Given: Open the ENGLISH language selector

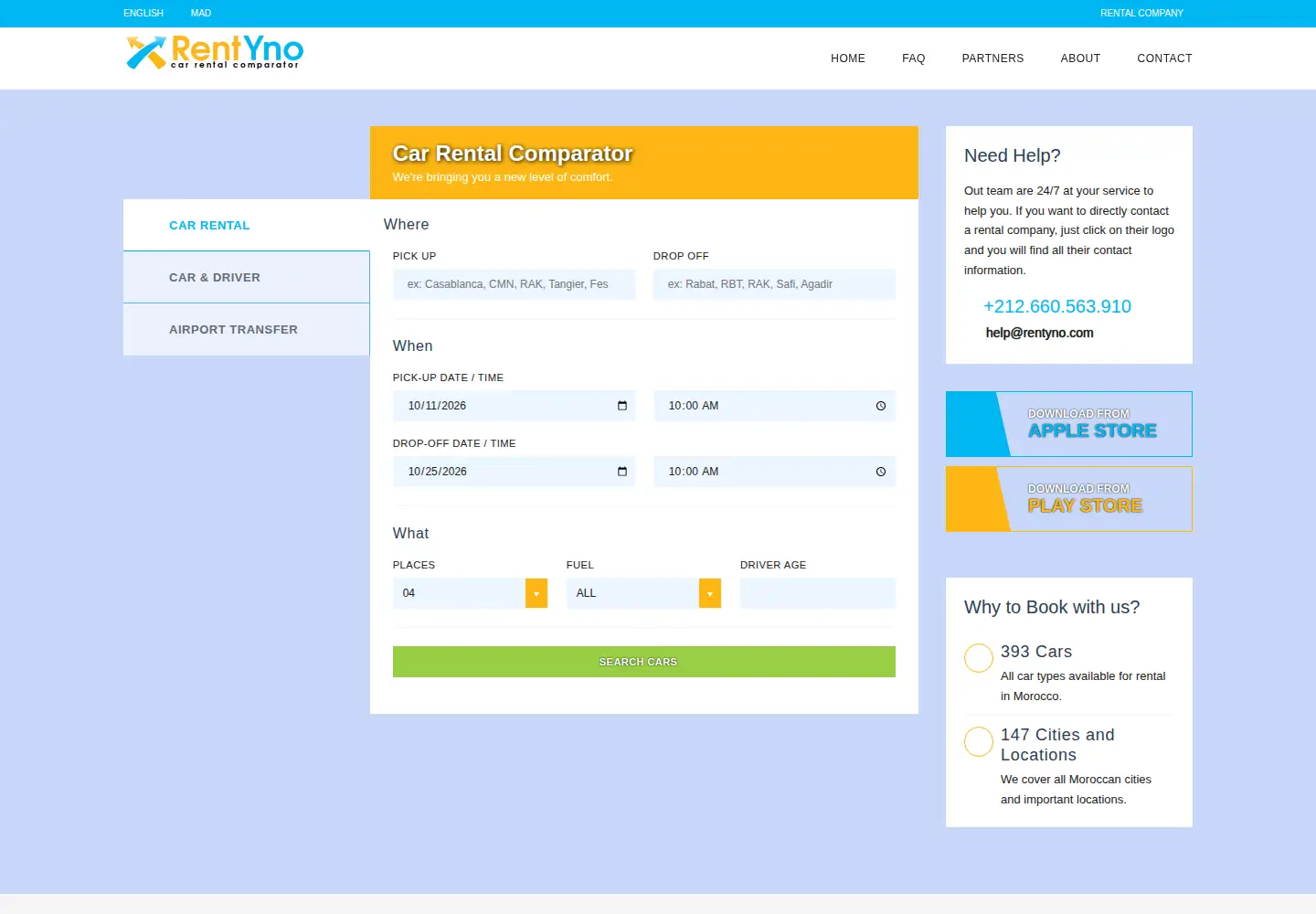Looking at the screenshot, I should [143, 13].
